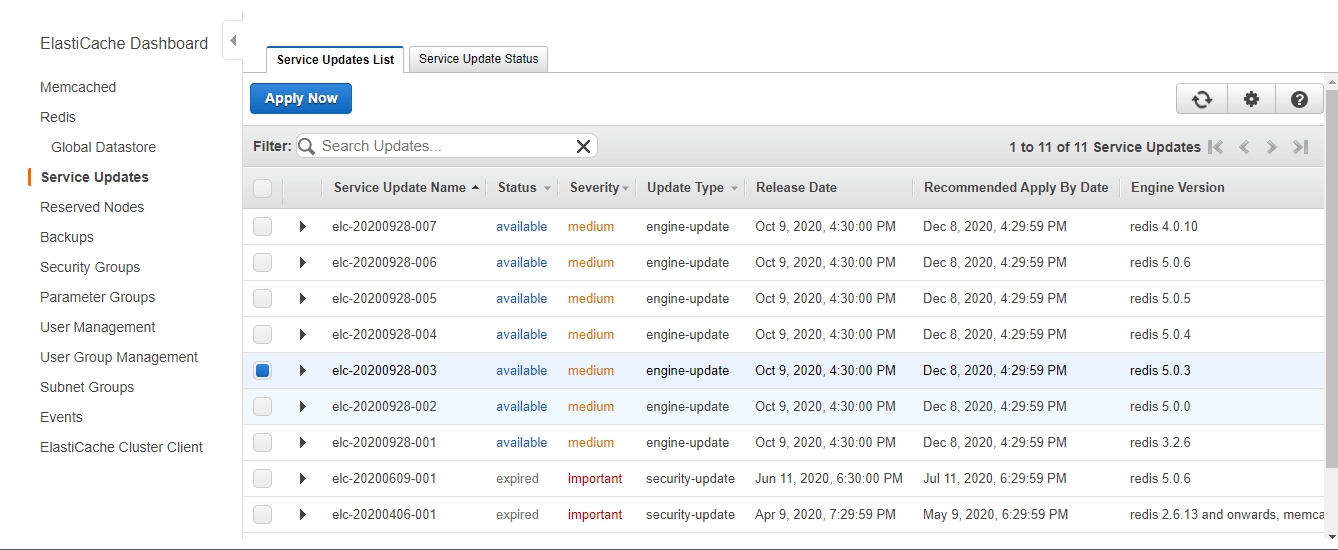Expand details of elc-20200609-001 row

pyautogui.click(x=302, y=479)
